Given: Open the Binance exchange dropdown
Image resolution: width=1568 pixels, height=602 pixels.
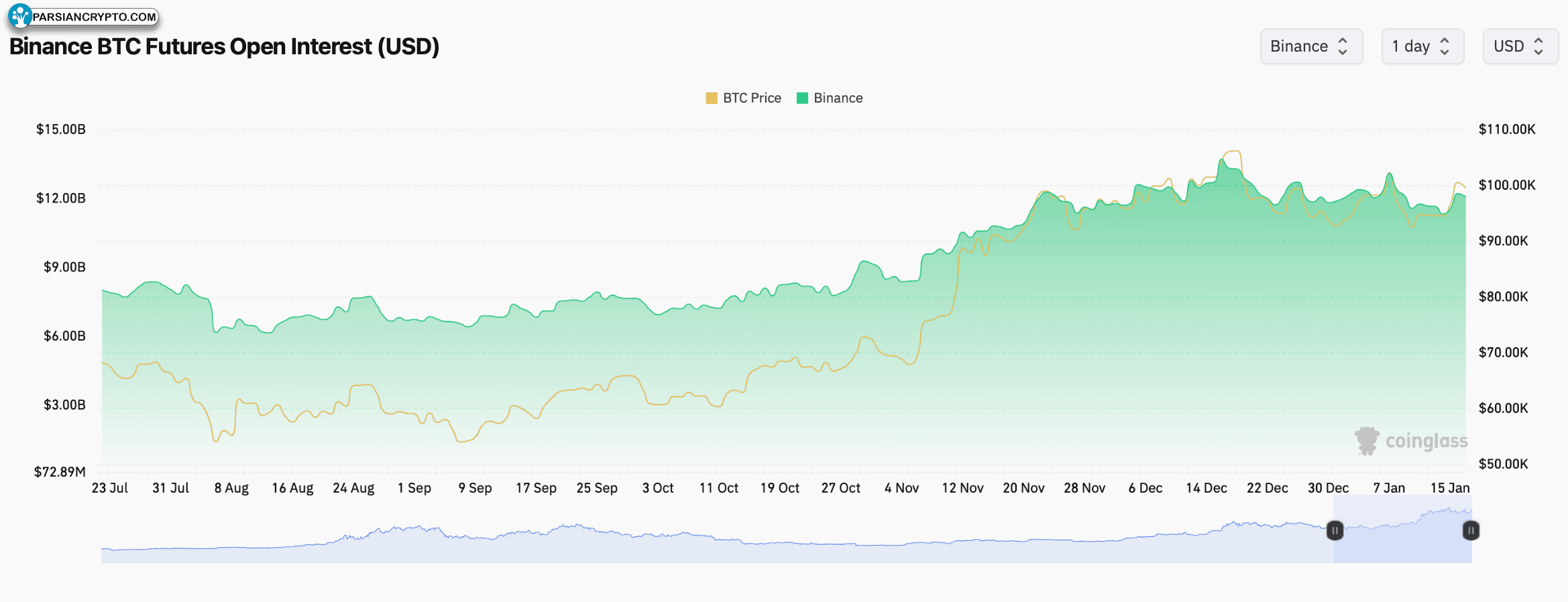Looking at the screenshot, I should (x=1311, y=46).
